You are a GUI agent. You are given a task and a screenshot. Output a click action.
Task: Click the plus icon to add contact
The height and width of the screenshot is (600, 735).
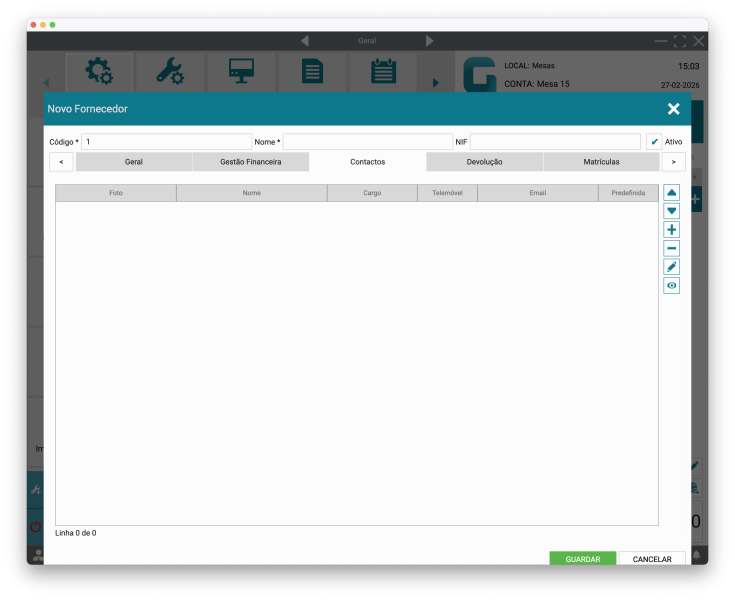(x=671, y=230)
